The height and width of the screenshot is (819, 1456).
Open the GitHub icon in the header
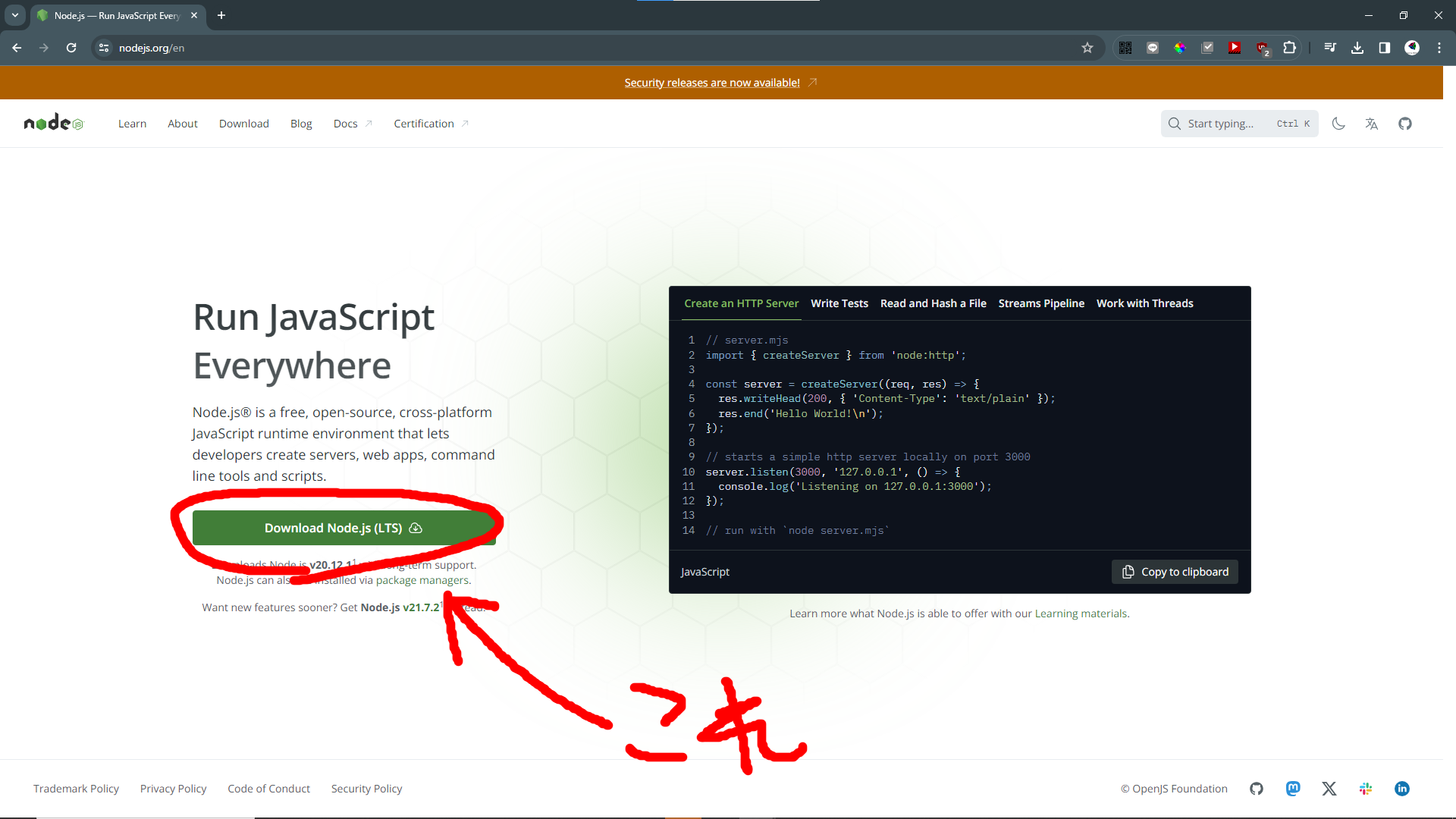click(1405, 124)
